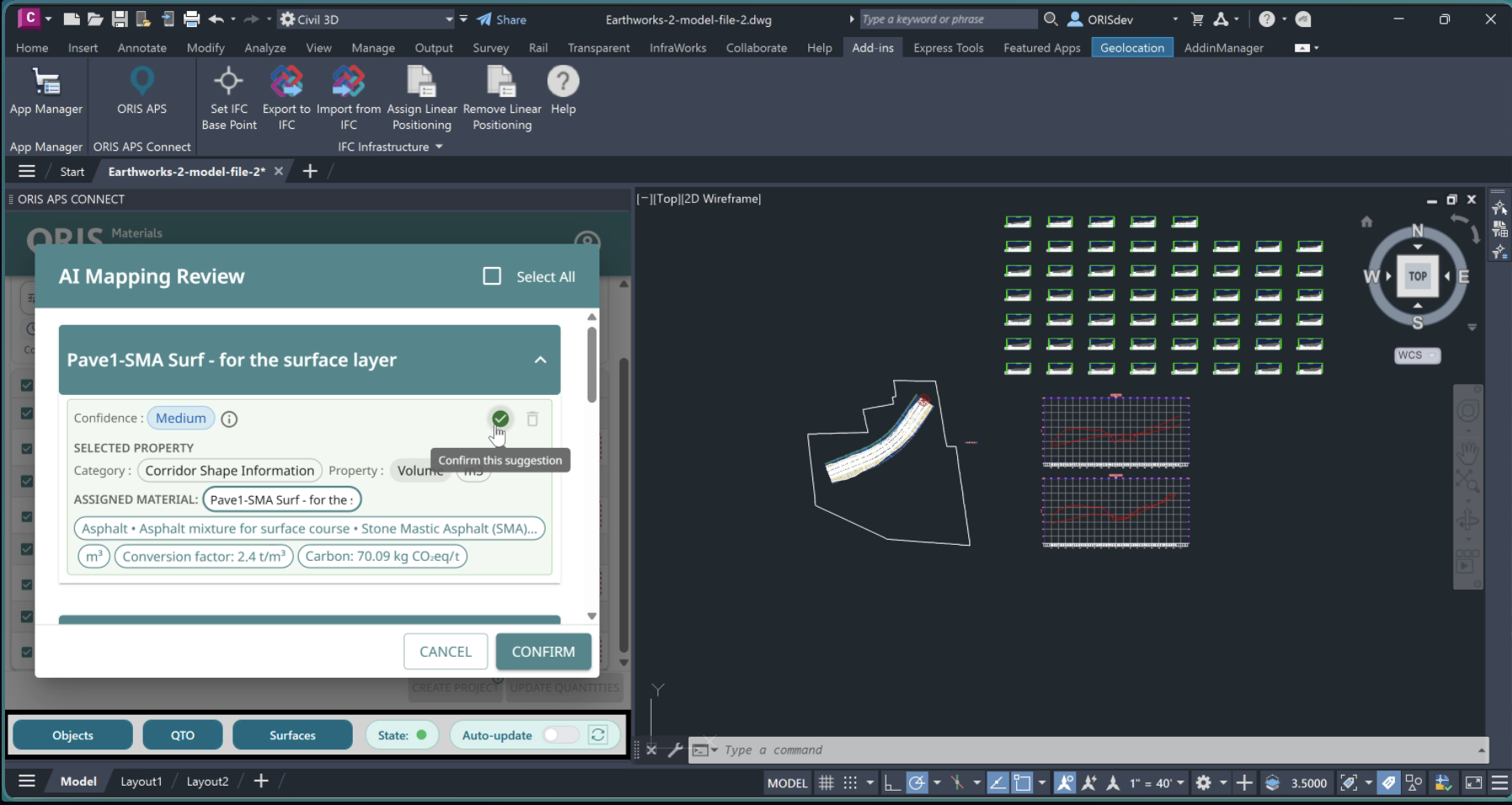The width and height of the screenshot is (1512, 805).
Task: Click the Set IFC Base Point icon
Action: [x=228, y=83]
